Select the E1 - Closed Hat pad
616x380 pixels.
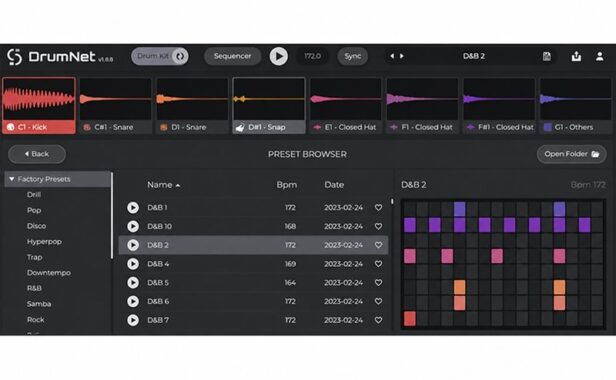[x=345, y=106]
